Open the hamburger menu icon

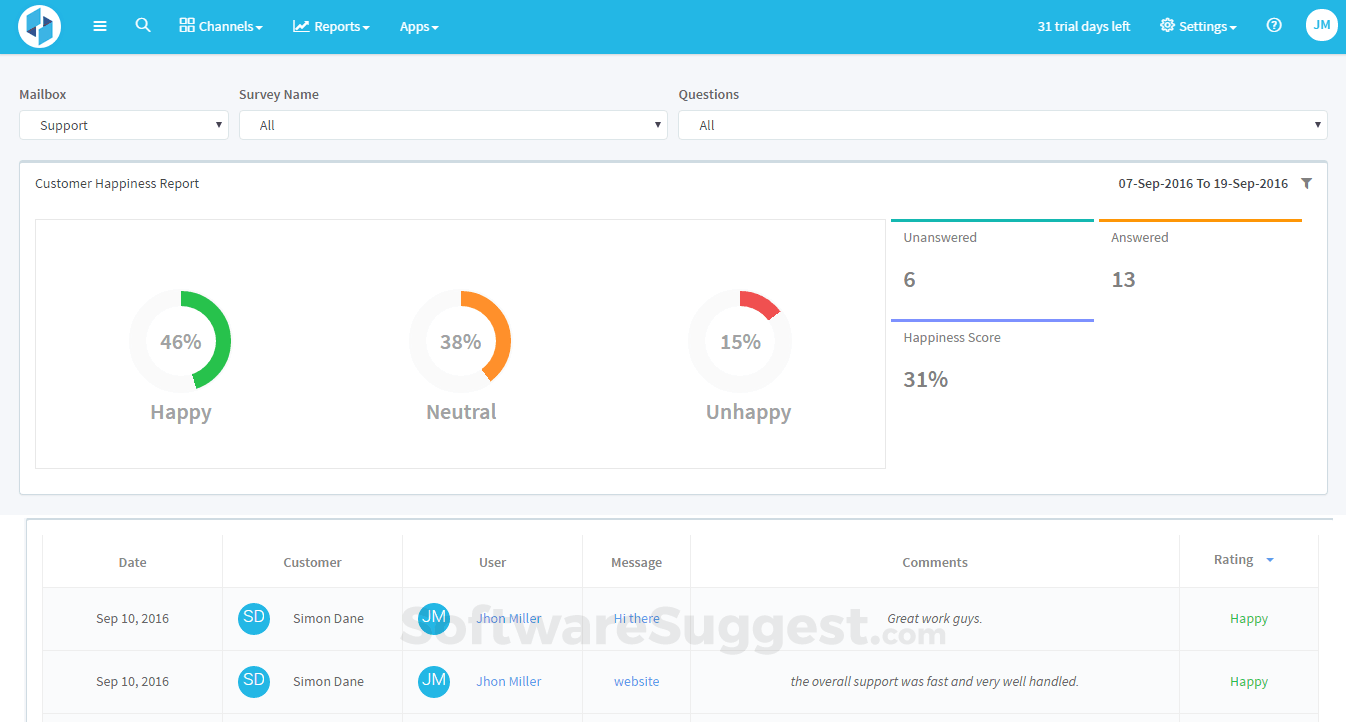tap(100, 26)
